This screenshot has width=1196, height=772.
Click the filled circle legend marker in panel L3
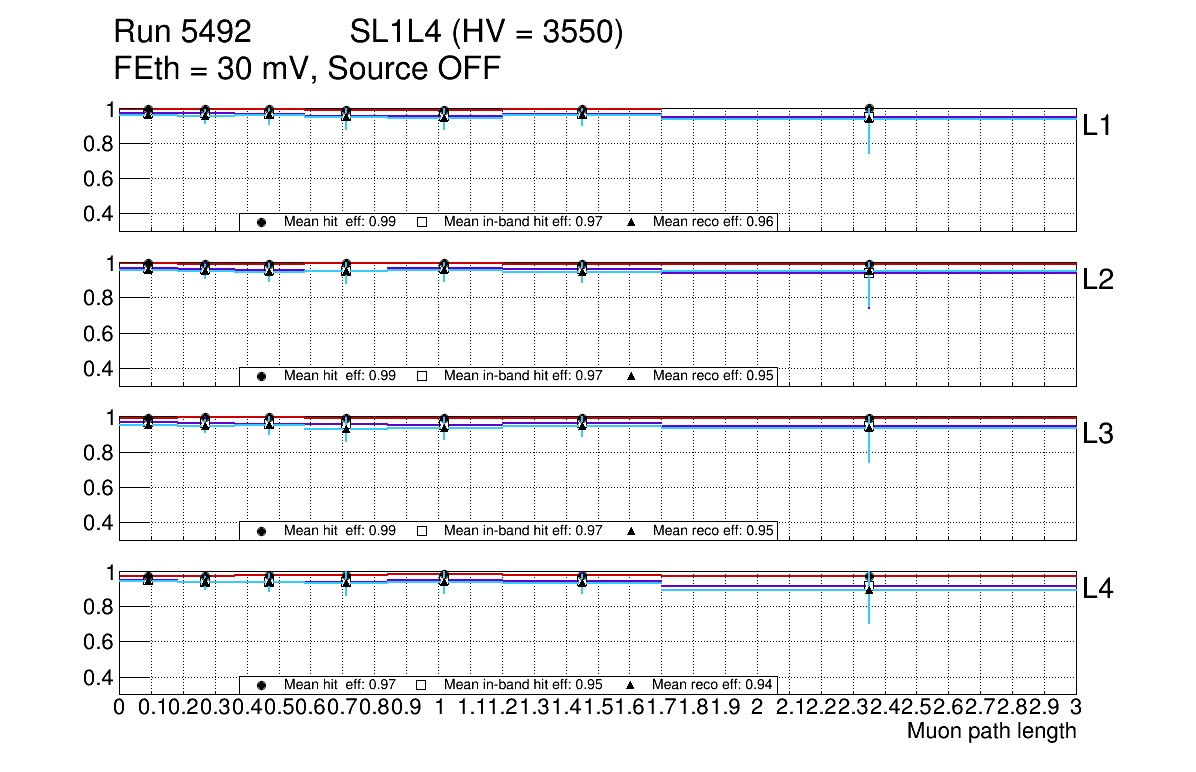point(261,531)
